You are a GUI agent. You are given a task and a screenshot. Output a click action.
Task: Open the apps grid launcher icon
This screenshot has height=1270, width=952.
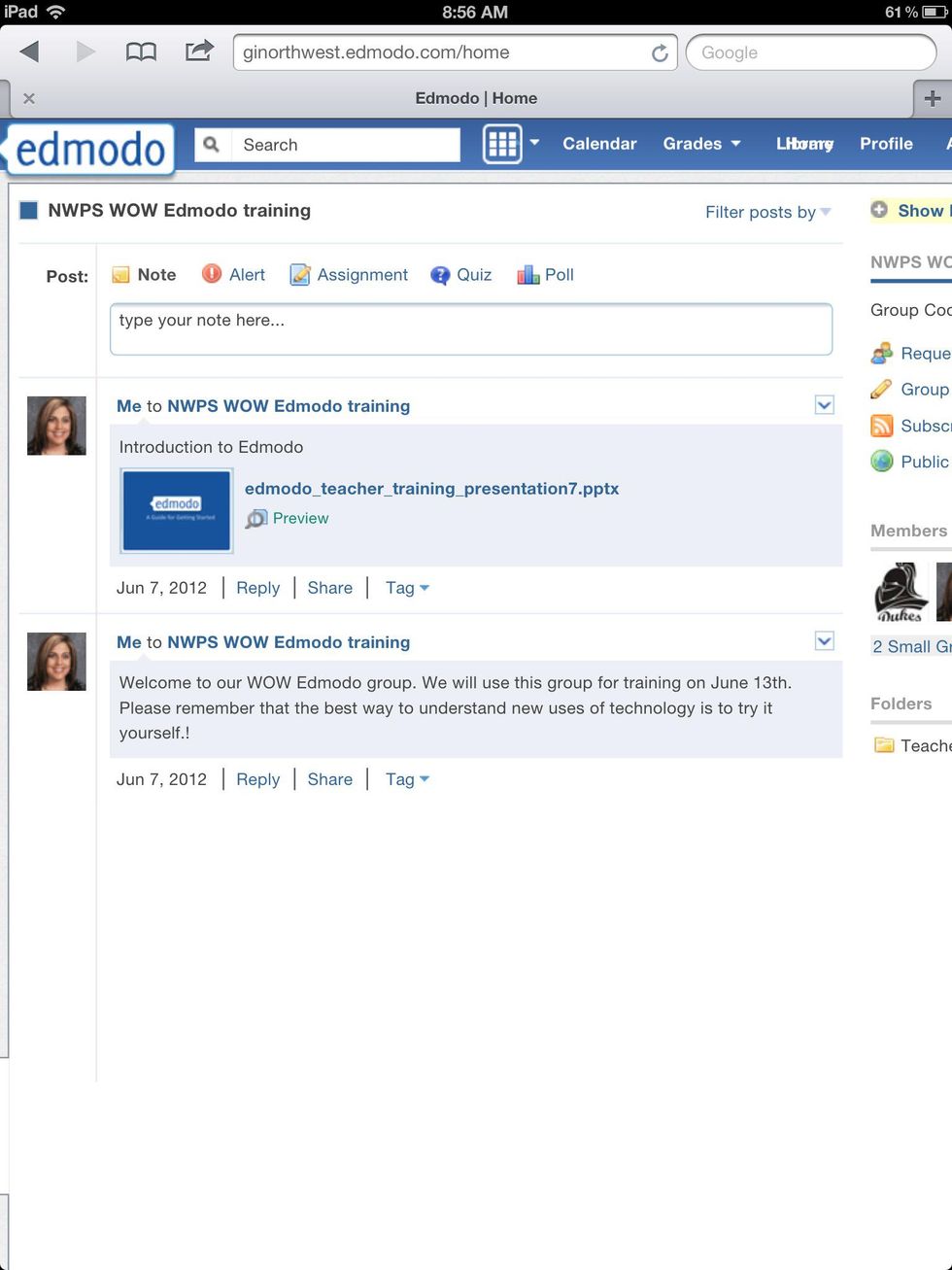point(502,143)
